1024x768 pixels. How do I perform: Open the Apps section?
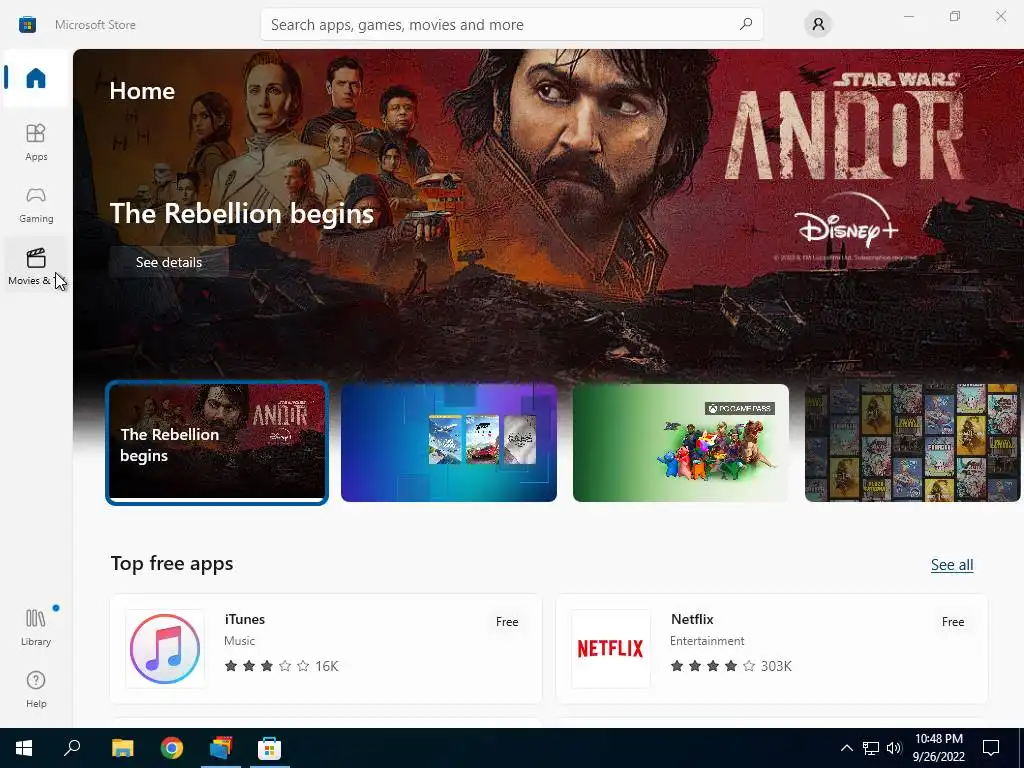[36, 142]
